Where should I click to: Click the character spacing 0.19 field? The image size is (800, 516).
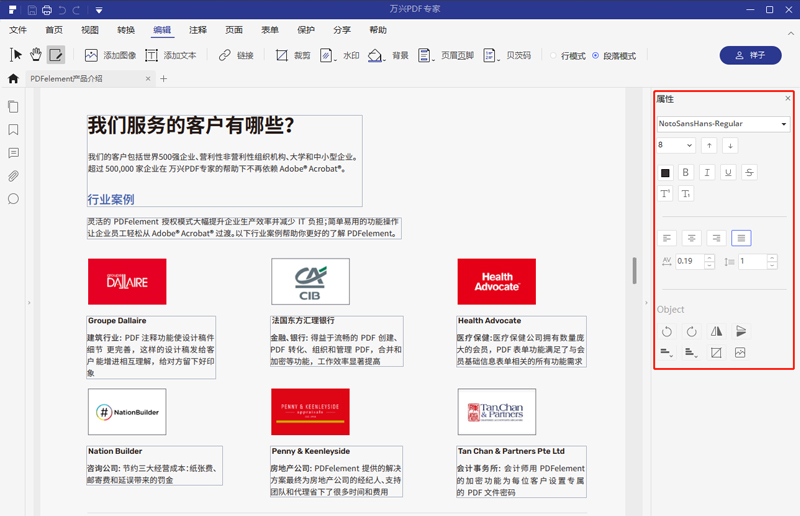690,261
